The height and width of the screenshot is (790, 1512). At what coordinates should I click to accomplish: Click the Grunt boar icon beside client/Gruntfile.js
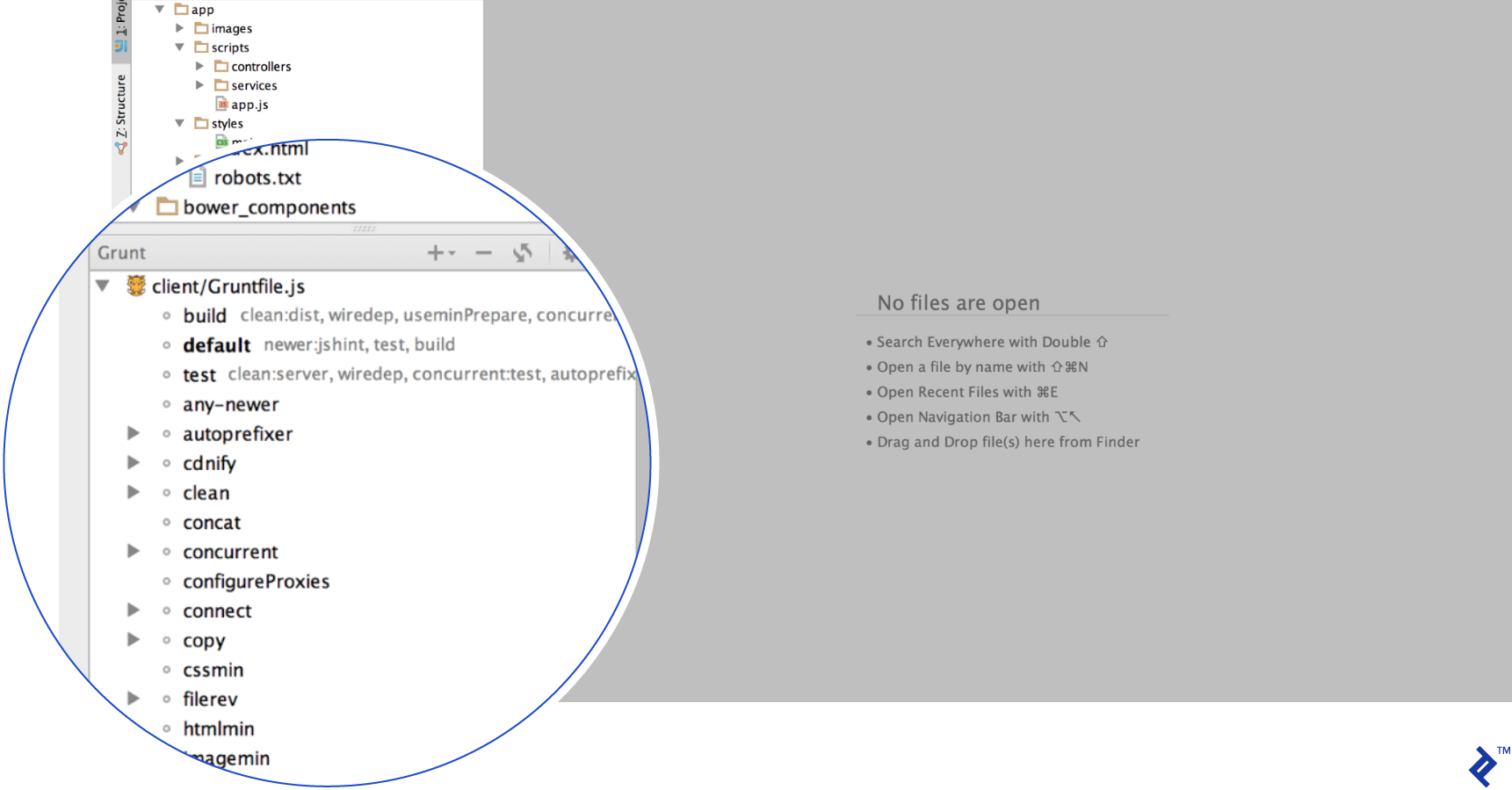[x=136, y=286]
